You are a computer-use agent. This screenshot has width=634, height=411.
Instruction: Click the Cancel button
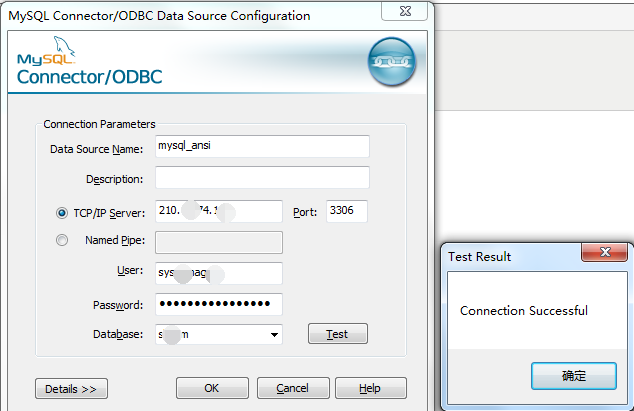pos(293,388)
